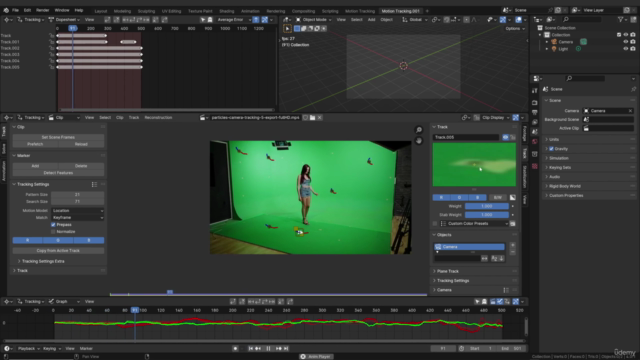Click the outliner filter funnel icon
Screen dimensions: 640x360
coord(620,20)
